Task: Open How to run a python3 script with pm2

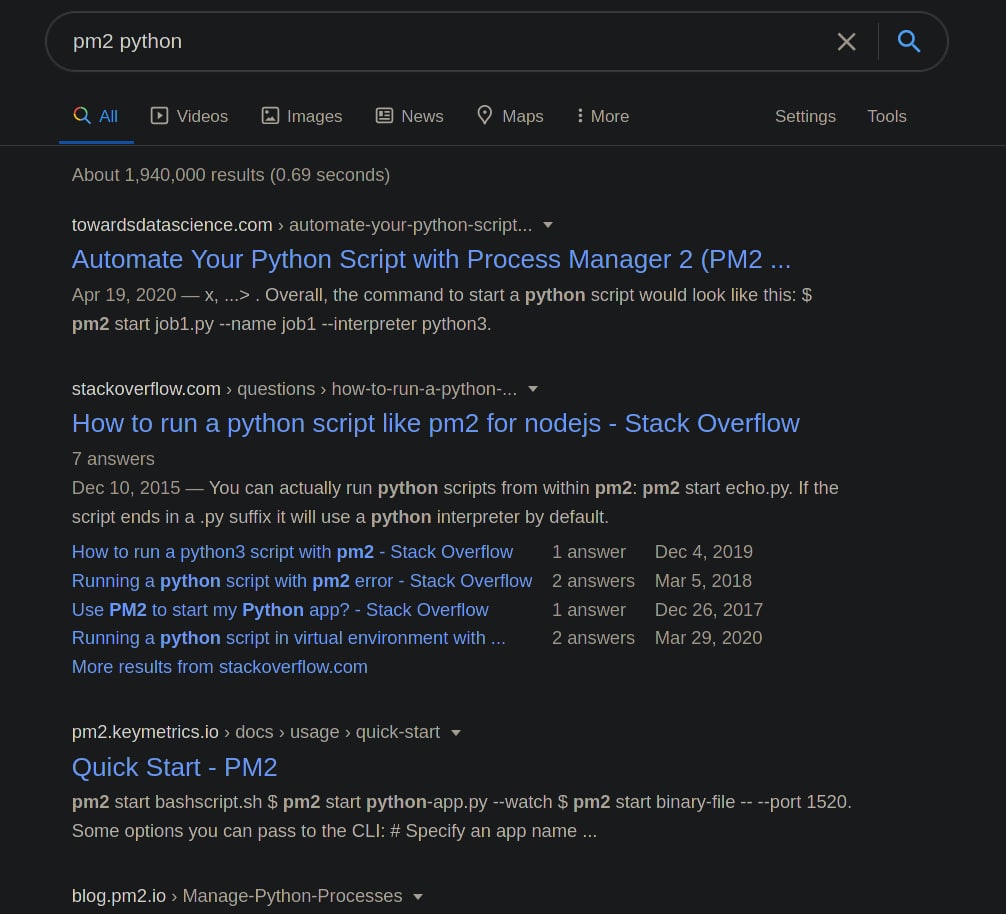Action: tap(293, 552)
